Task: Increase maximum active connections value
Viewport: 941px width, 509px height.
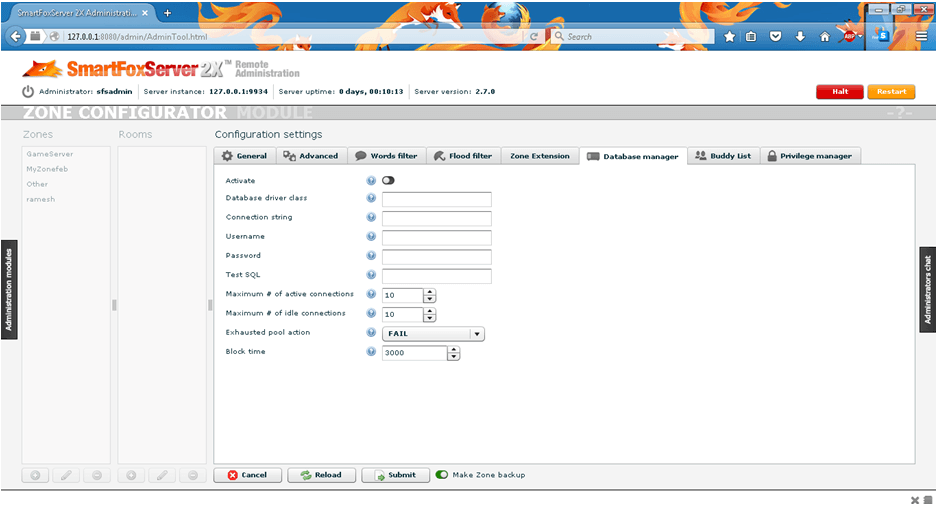Action: coord(429,292)
